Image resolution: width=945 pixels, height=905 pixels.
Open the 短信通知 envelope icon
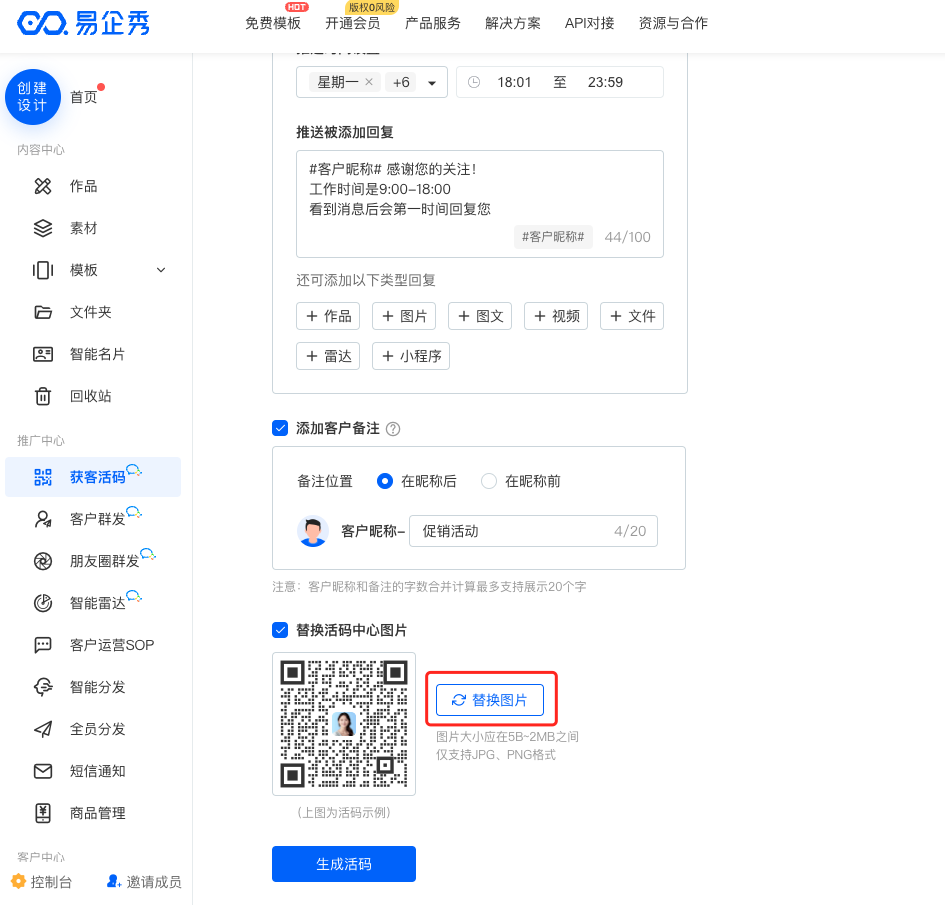pyautogui.click(x=43, y=771)
